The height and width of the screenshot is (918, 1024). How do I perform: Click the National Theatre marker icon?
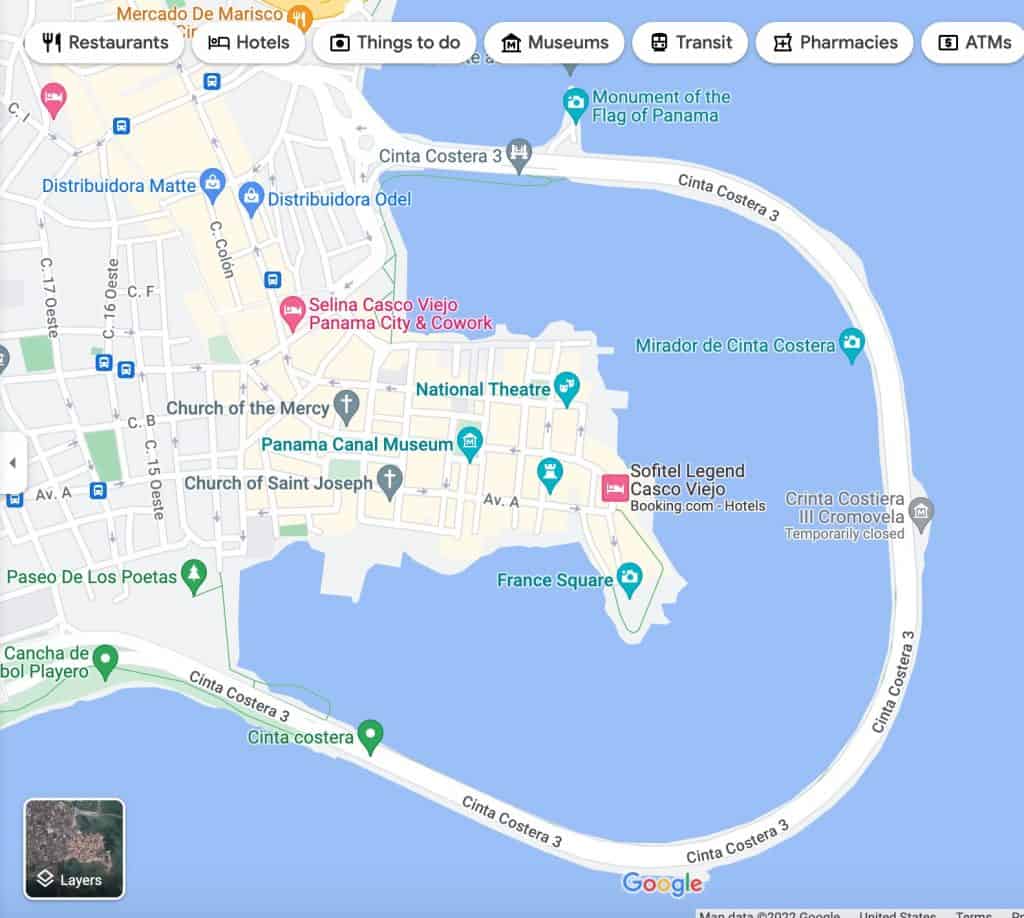click(x=567, y=387)
